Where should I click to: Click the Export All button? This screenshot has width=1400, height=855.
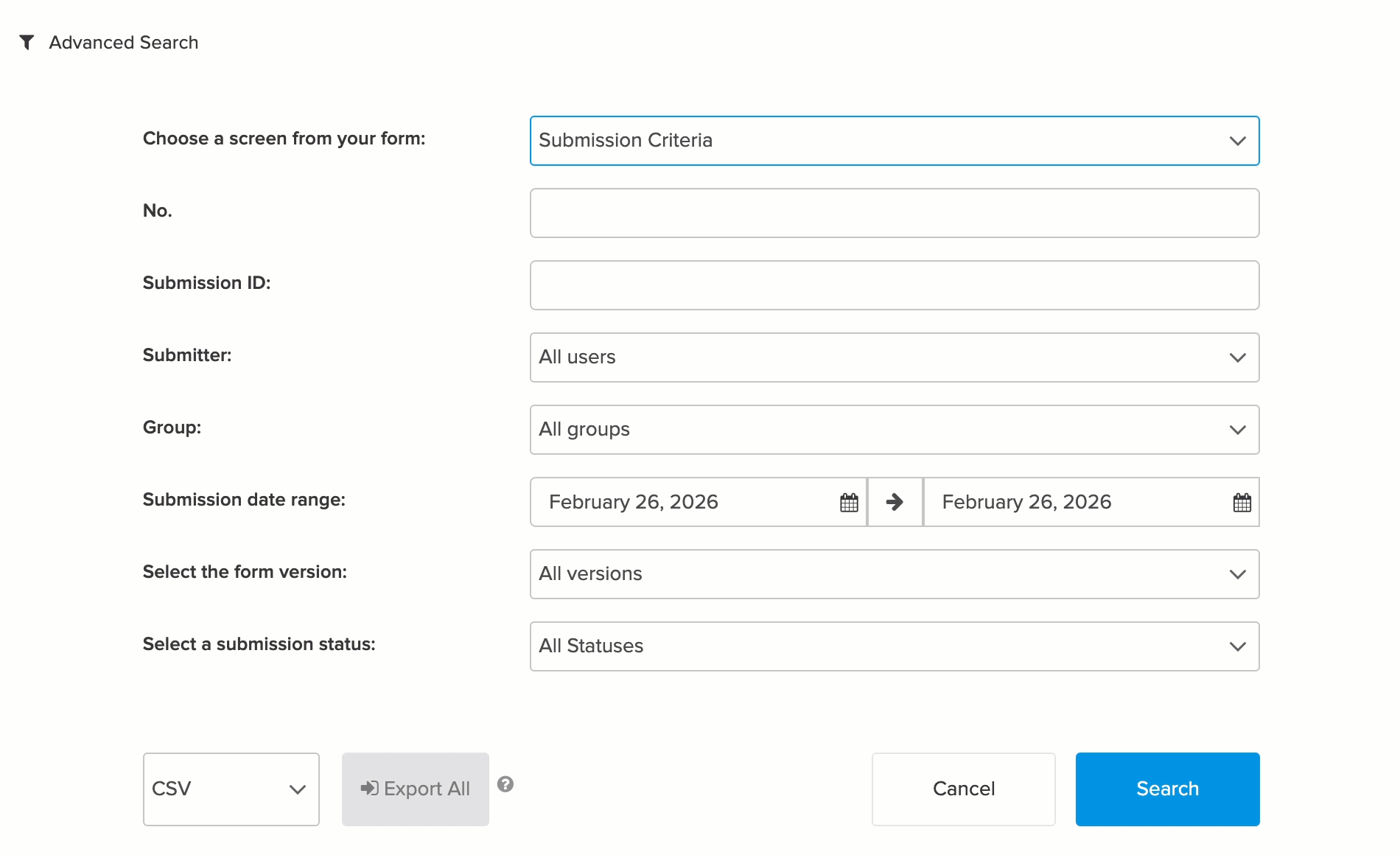pyautogui.click(x=415, y=789)
